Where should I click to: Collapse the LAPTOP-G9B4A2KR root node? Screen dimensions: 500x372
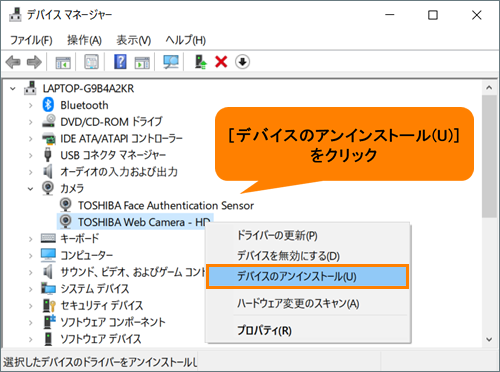13,89
